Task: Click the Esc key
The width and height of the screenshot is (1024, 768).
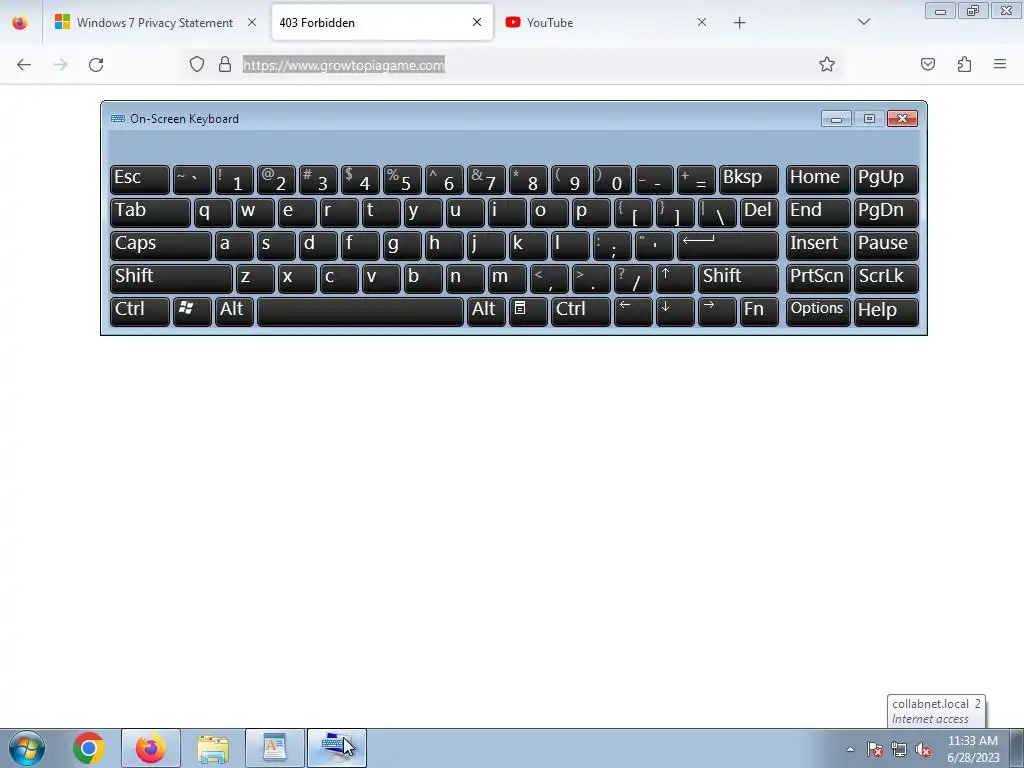Action: coord(140,179)
